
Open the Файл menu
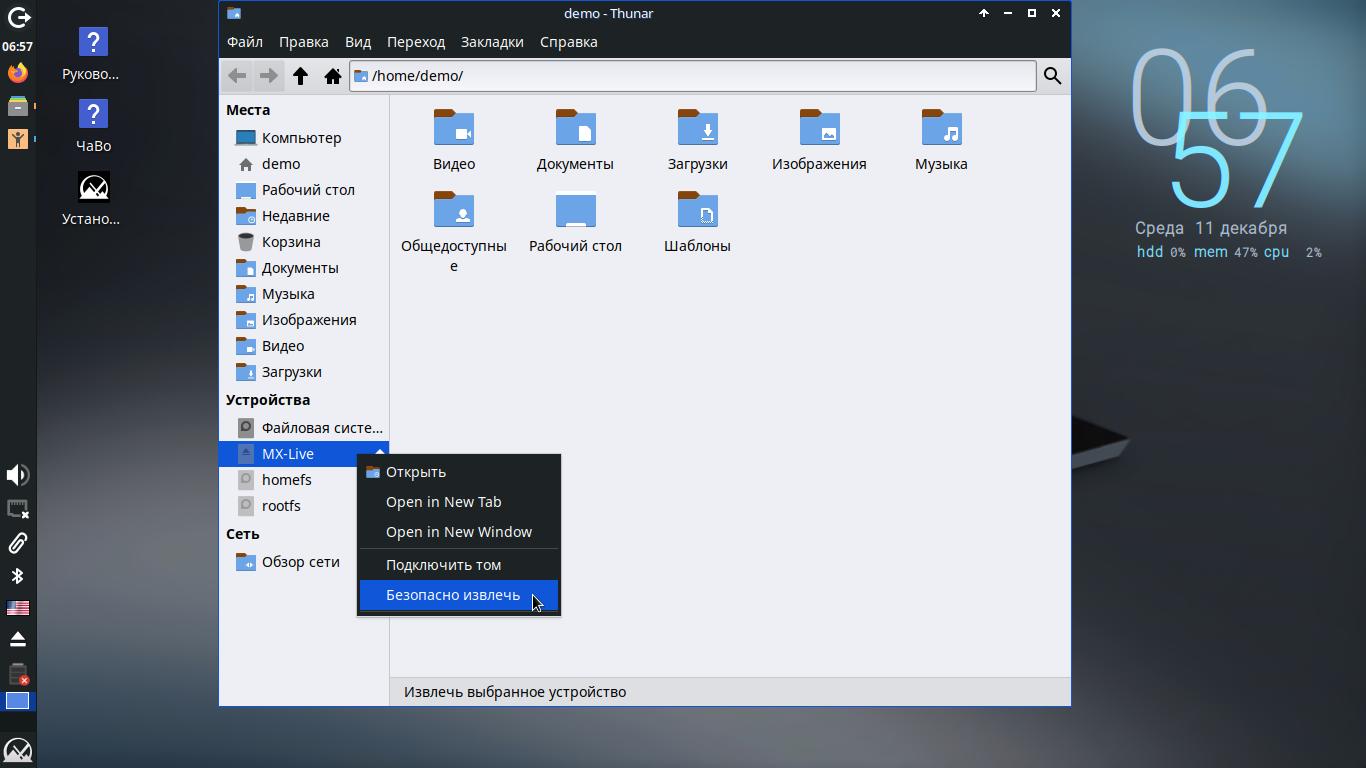click(245, 42)
